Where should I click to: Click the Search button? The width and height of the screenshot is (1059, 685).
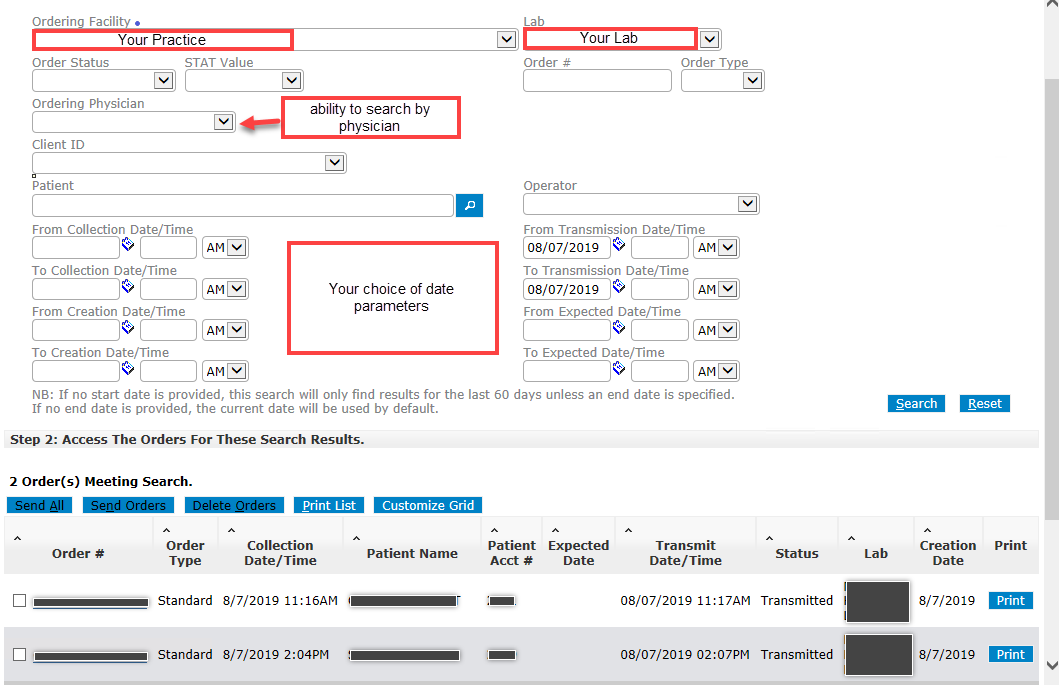click(x=916, y=403)
